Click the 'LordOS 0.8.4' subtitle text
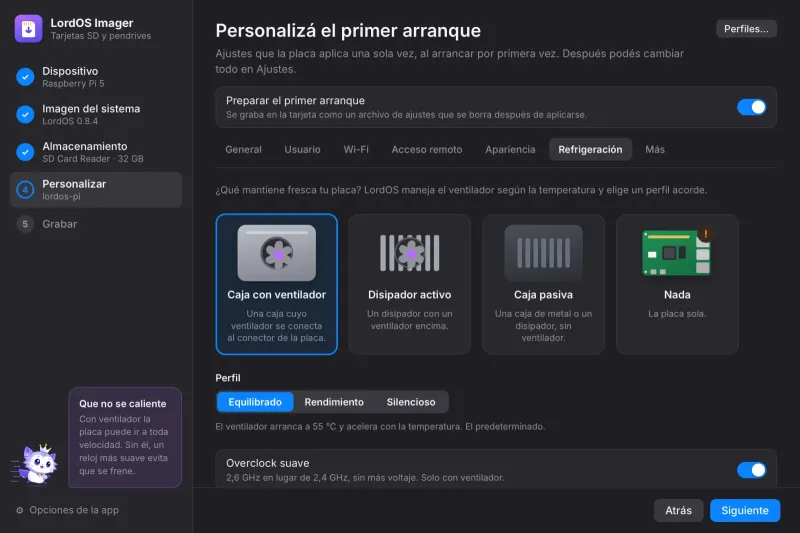 click(x=70, y=121)
